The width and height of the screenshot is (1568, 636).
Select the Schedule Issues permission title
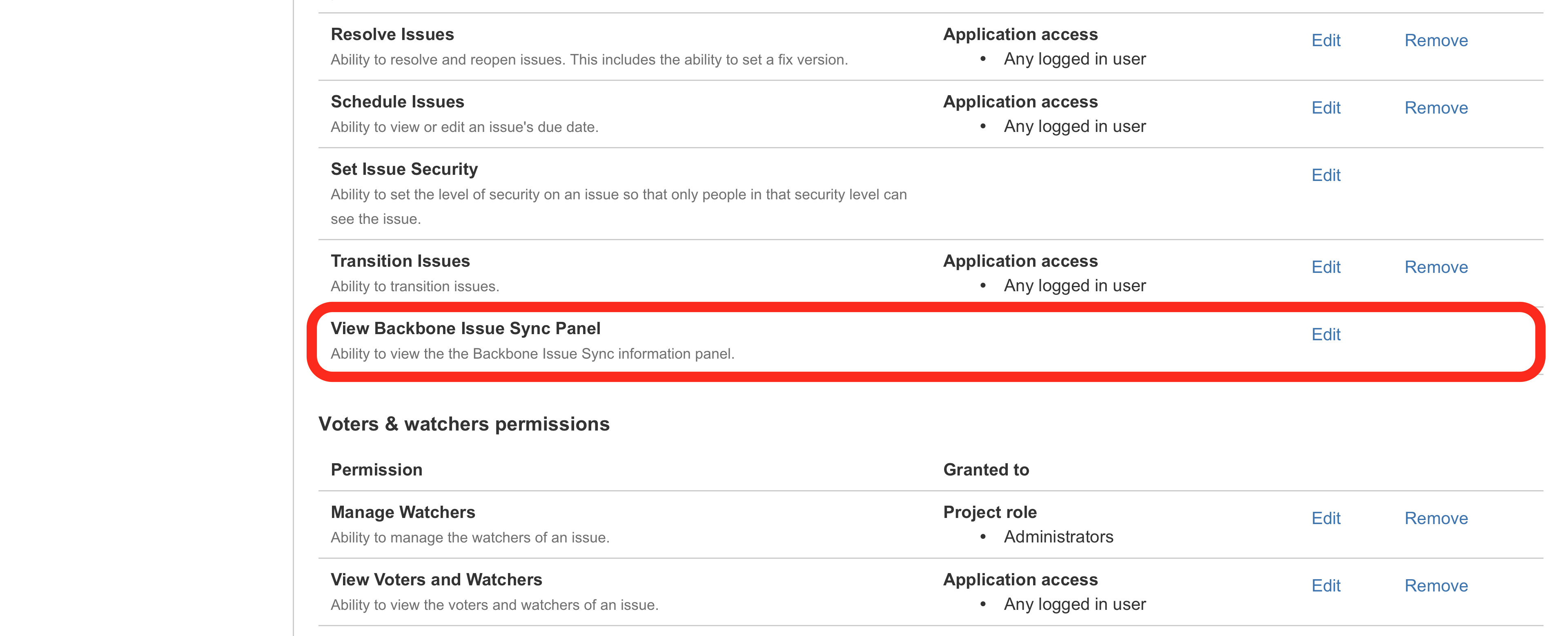(x=397, y=102)
